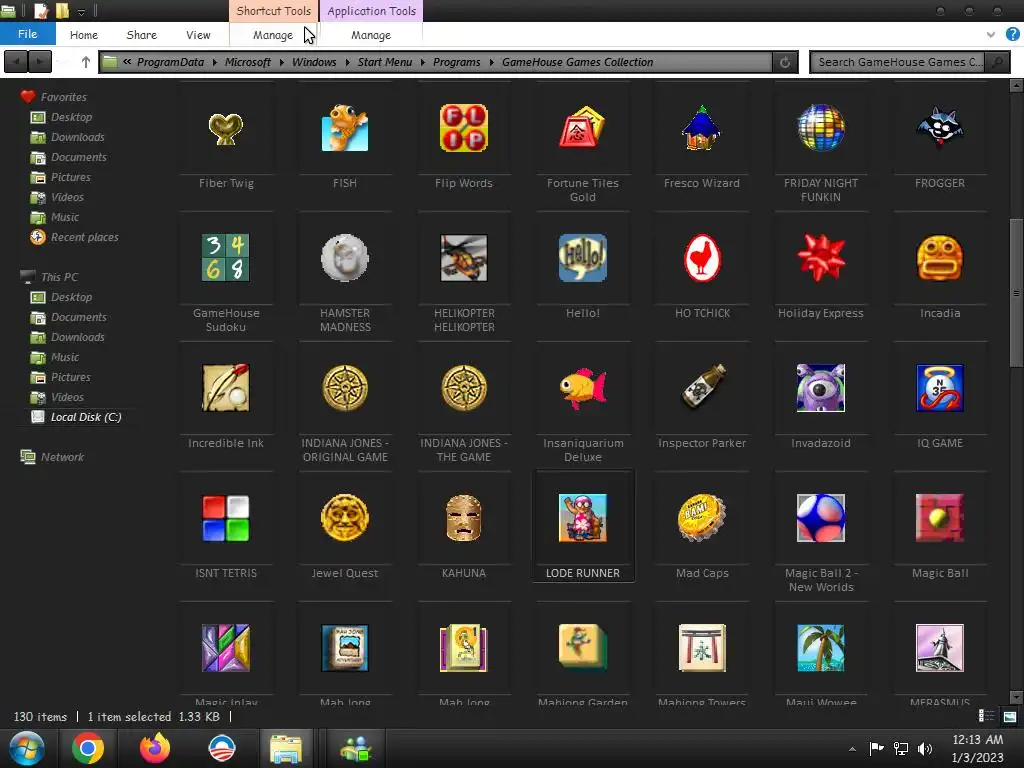This screenshot has width=1024, height=768.
Task: Select the Magic Ball icon
Action: [x=940, y=518]
